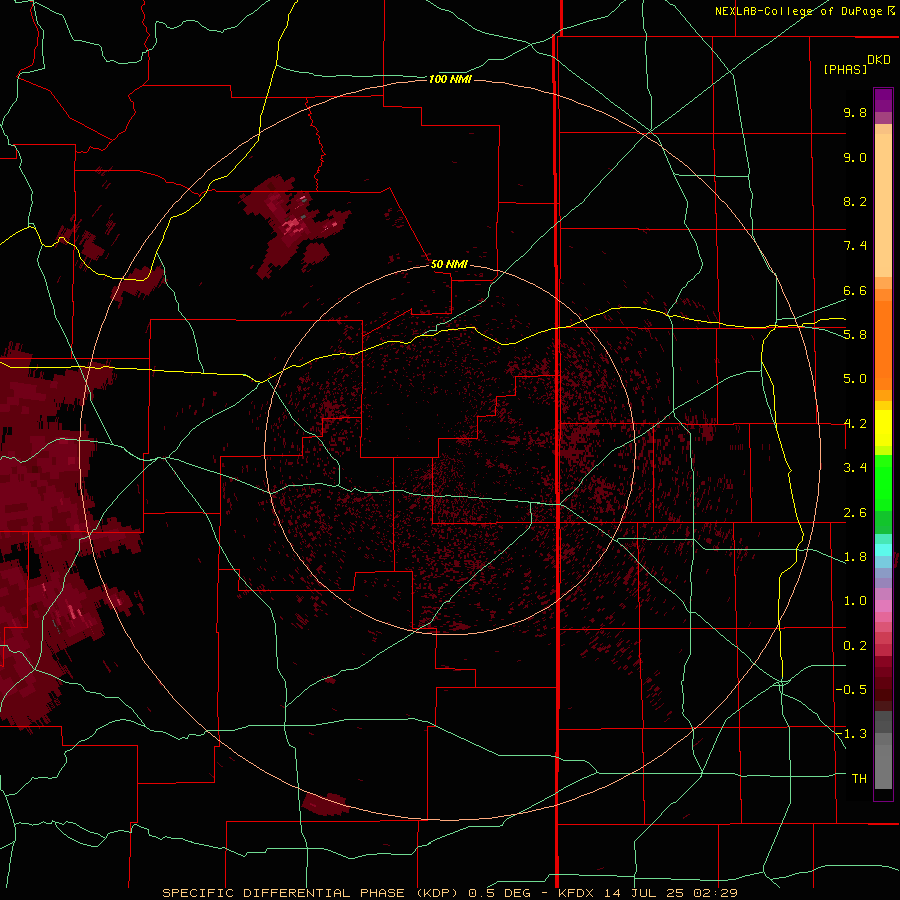Click the 6.6 legend value
The height and width of the screenshot is (900, 900).
tap(855, 290)
